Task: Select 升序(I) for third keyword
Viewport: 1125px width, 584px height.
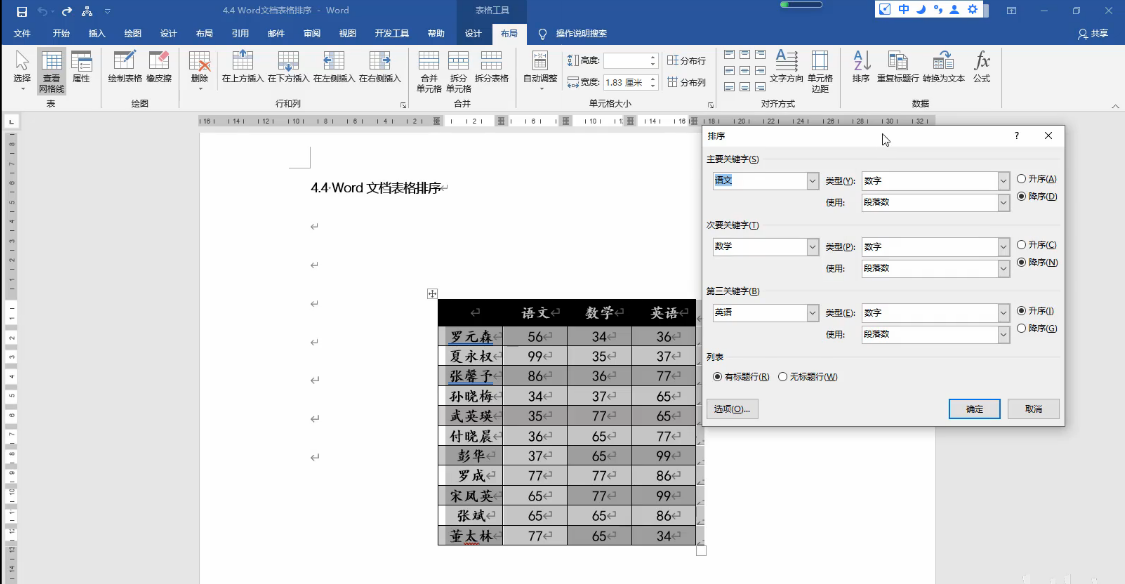Action: point(1035,311)
